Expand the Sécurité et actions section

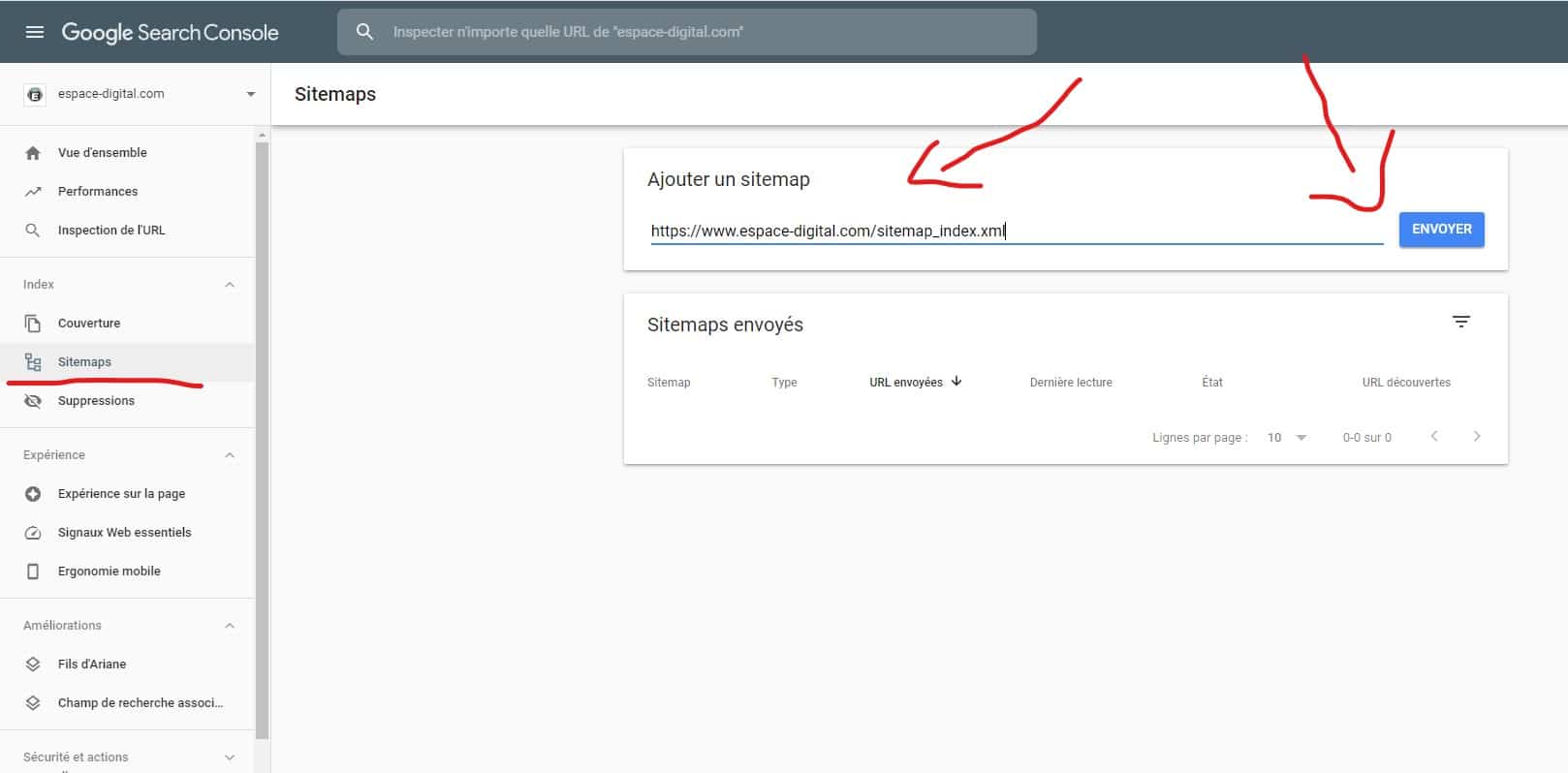(230, 758)
